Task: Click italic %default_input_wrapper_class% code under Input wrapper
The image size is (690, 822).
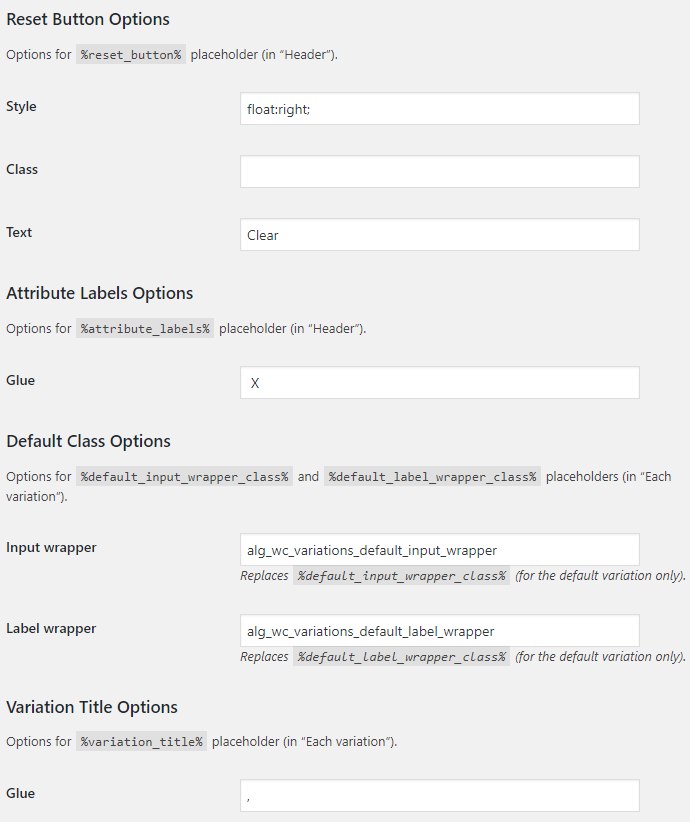Action: (x=401, y=576)
